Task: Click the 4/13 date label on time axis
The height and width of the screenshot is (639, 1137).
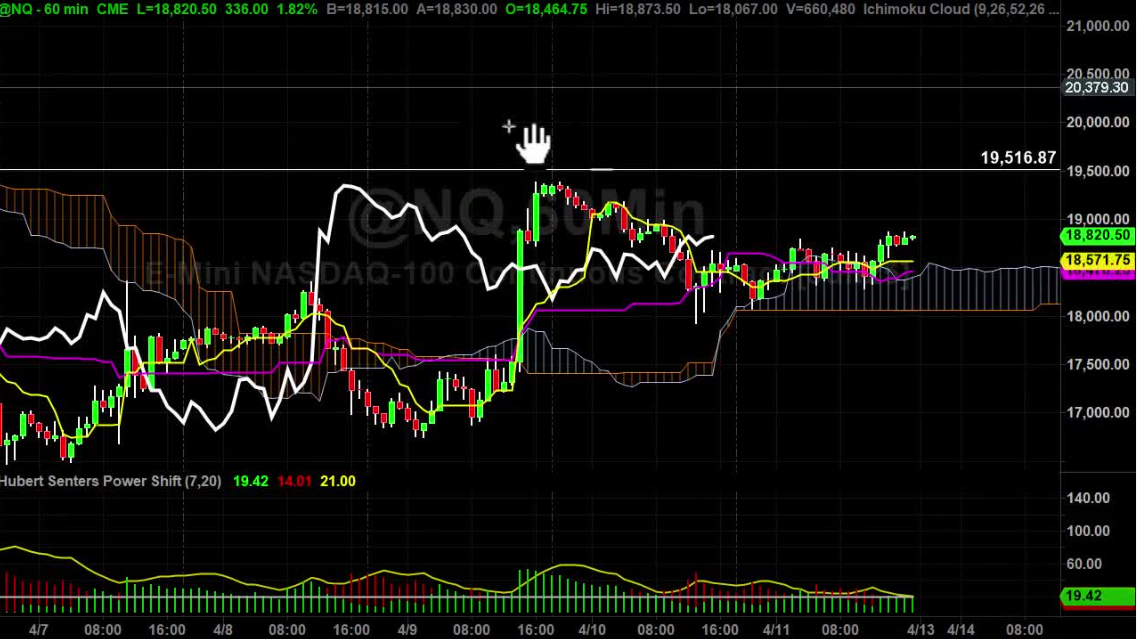Action: click(921, 628)
